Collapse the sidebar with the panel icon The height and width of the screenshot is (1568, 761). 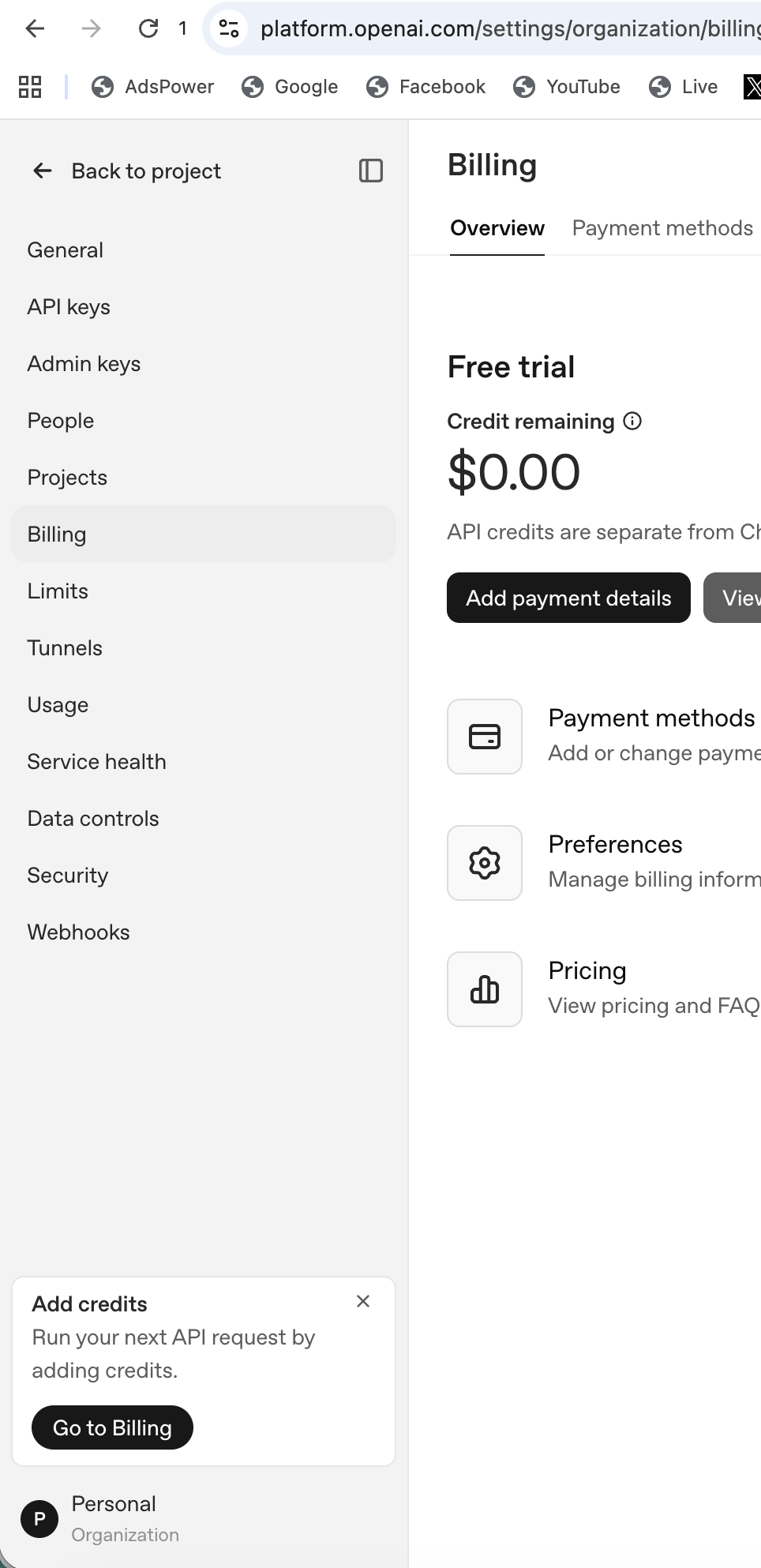coord(371,171)
